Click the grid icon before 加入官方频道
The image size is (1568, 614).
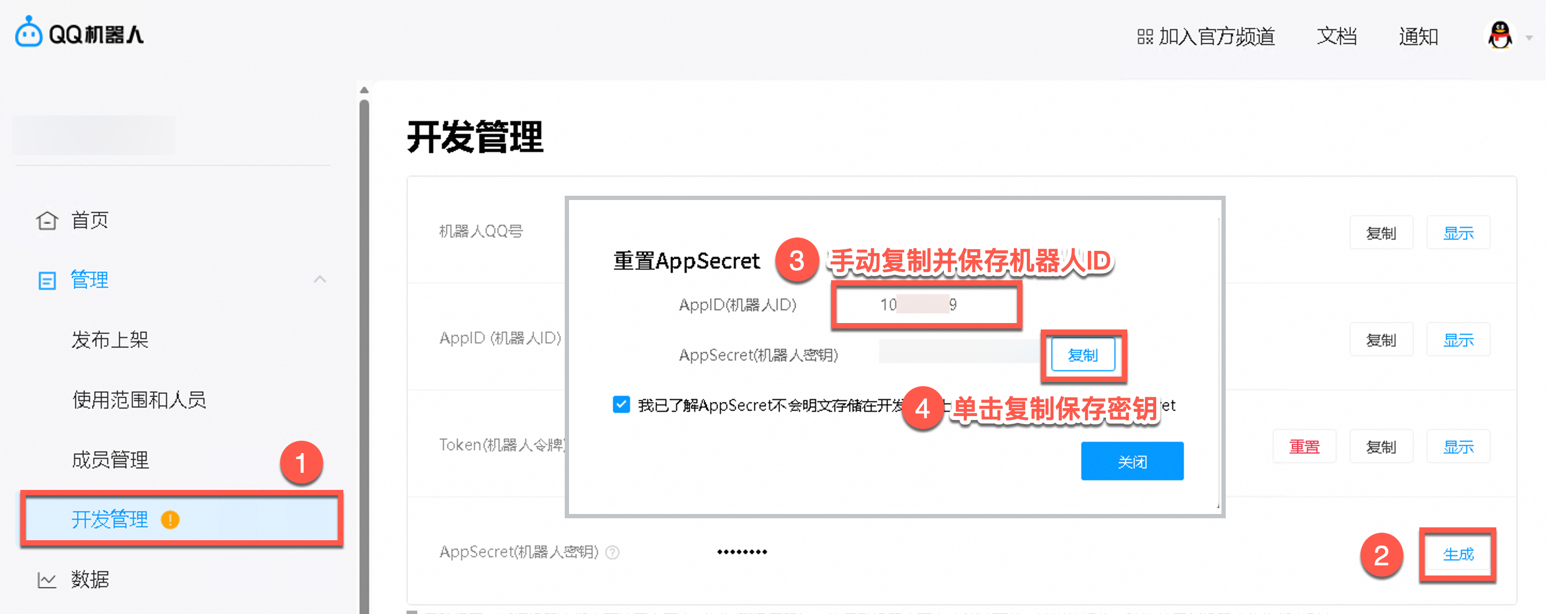tap(1144, 37)
